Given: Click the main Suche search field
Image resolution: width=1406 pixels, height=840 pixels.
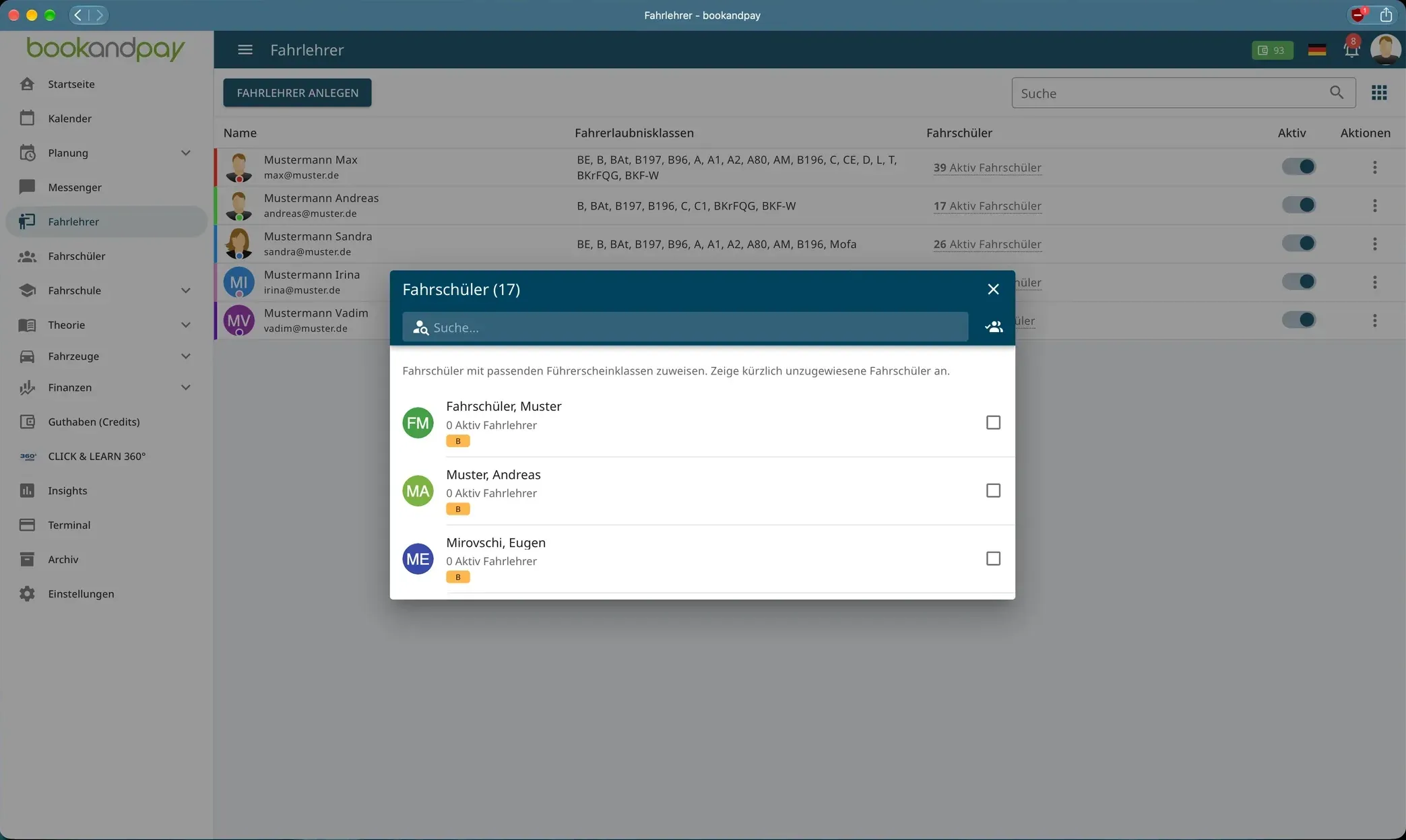Looking at the screenshot, I should click(x=1183, y=93).
